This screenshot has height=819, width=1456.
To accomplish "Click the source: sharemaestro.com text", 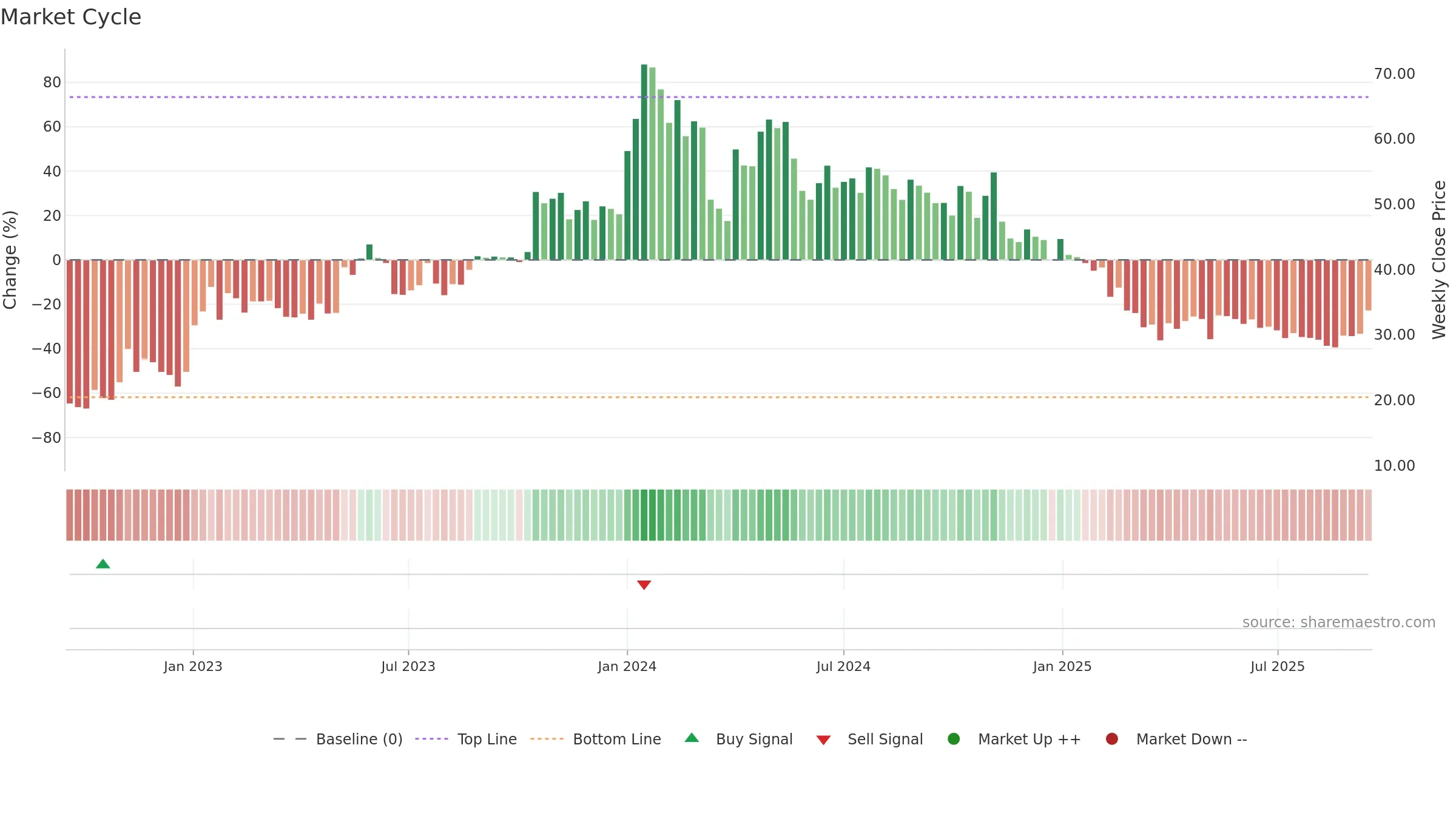I will [x=1339, y=622].
